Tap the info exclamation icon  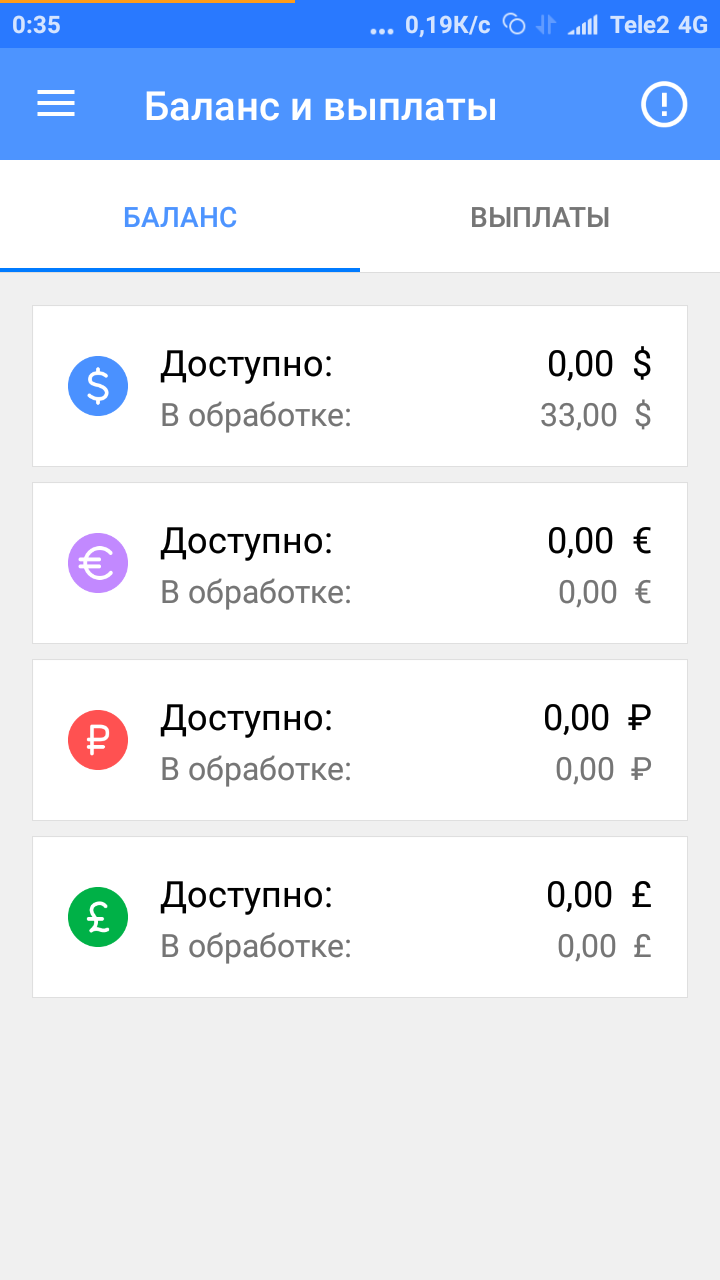coord(664,104)
